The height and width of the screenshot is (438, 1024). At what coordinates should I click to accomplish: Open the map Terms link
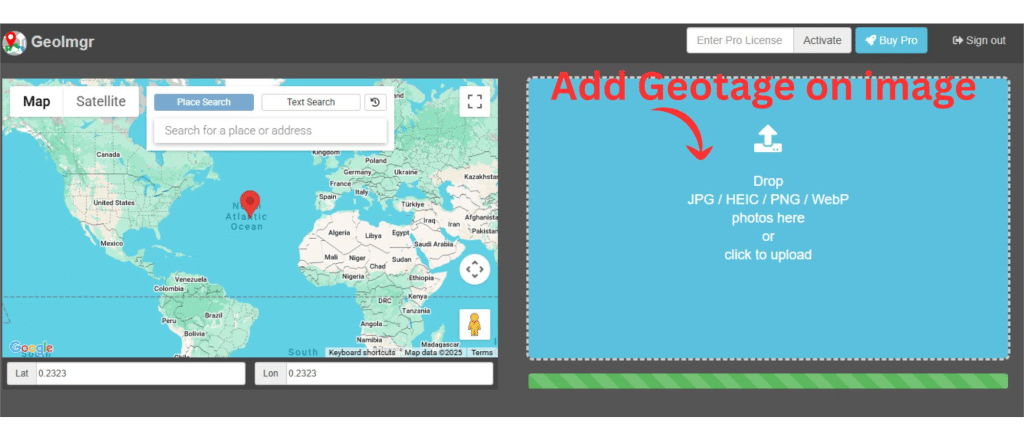coord(482,352)
